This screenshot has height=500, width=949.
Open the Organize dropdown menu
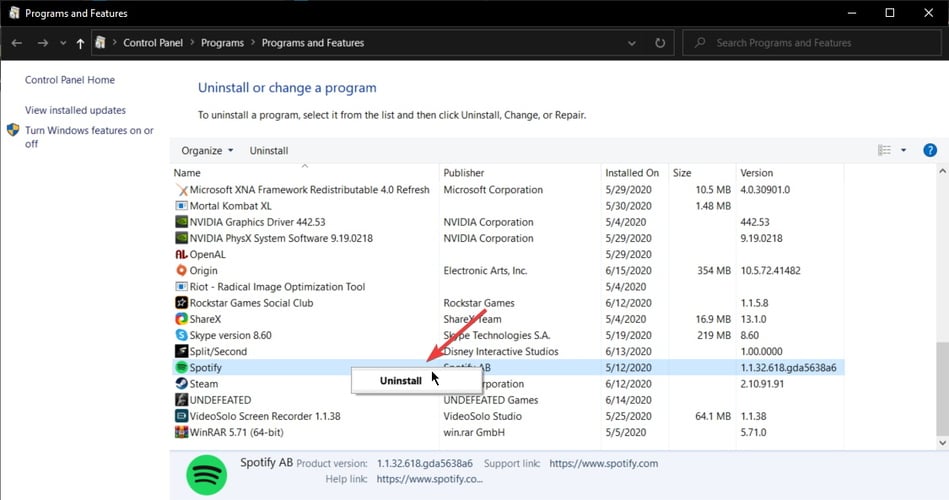pos(207,151)
